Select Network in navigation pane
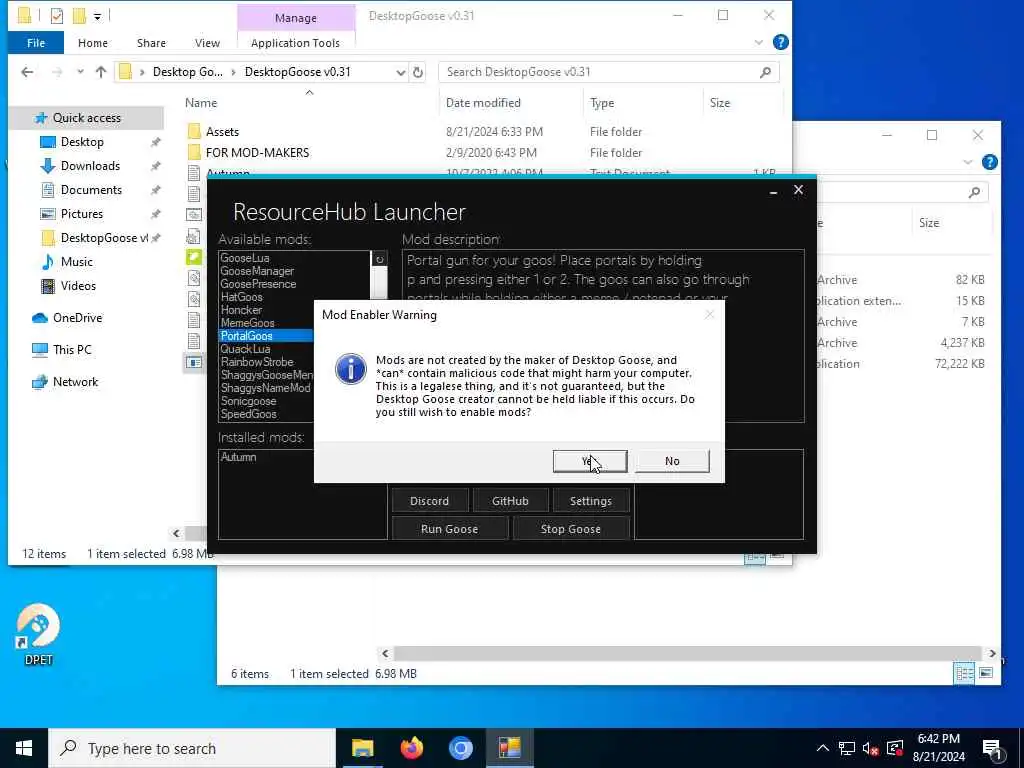Viewport: 1024px width, 768px height. coord(75,382)
